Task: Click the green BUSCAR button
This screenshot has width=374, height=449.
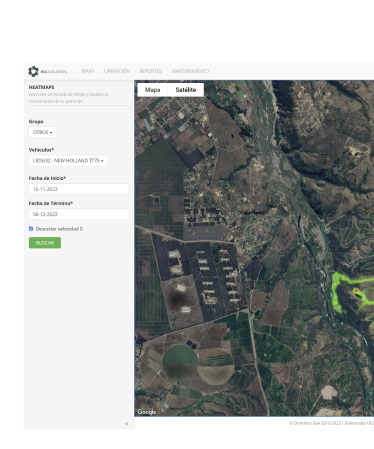Action: pos(45,243)
